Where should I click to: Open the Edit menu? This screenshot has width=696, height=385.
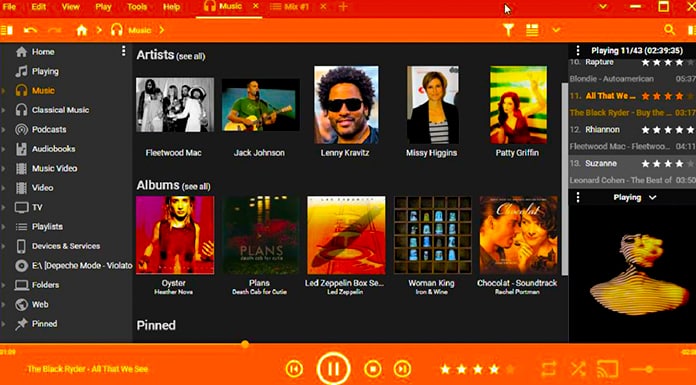[39, 7]
